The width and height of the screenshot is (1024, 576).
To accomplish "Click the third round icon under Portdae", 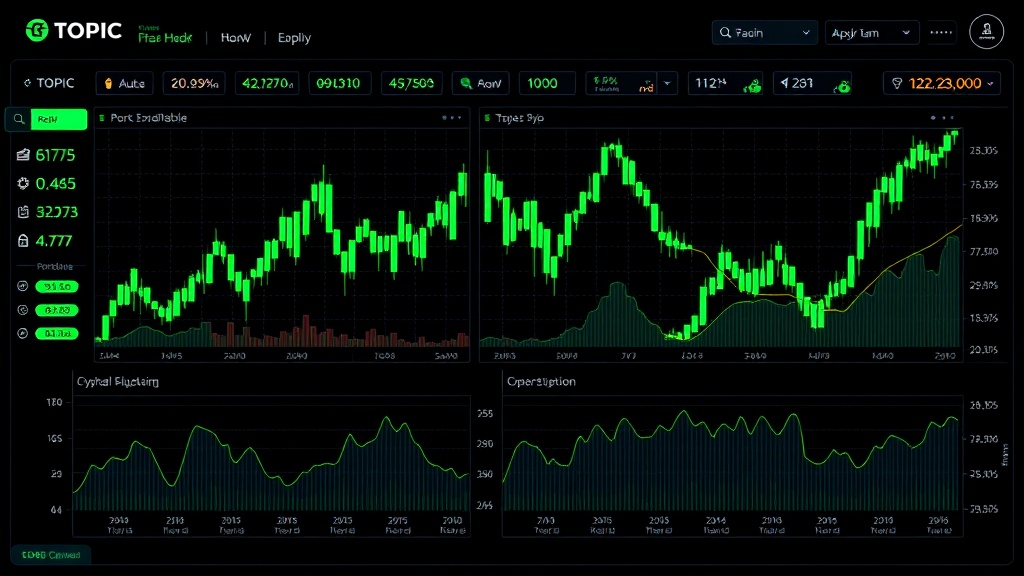I will pyautogui.click(x=22, y=334).
